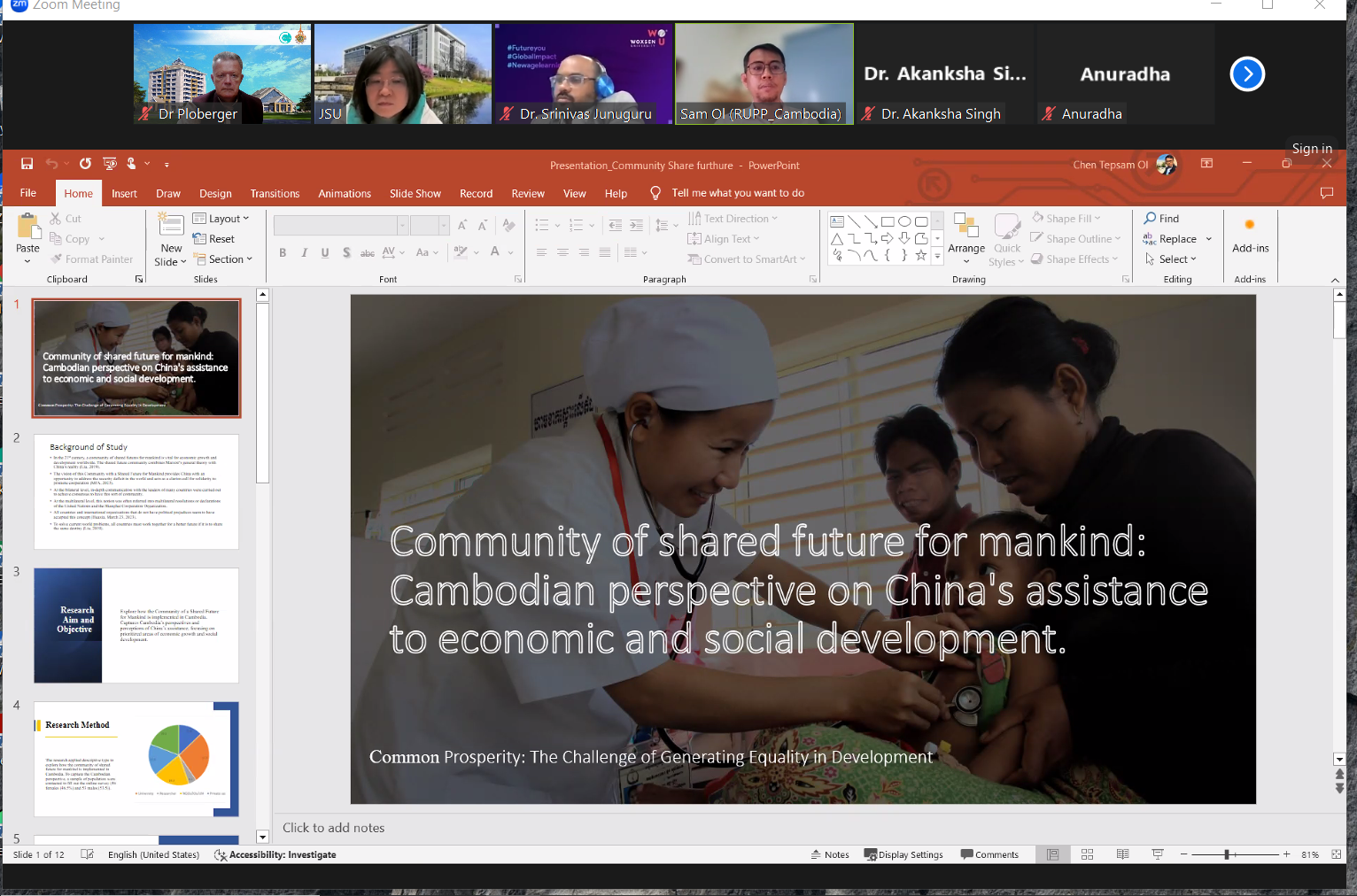Show next Zoom participants with arrow button
The width and height of the screenshot is (1357, 896).
(x=1247, y=74)
